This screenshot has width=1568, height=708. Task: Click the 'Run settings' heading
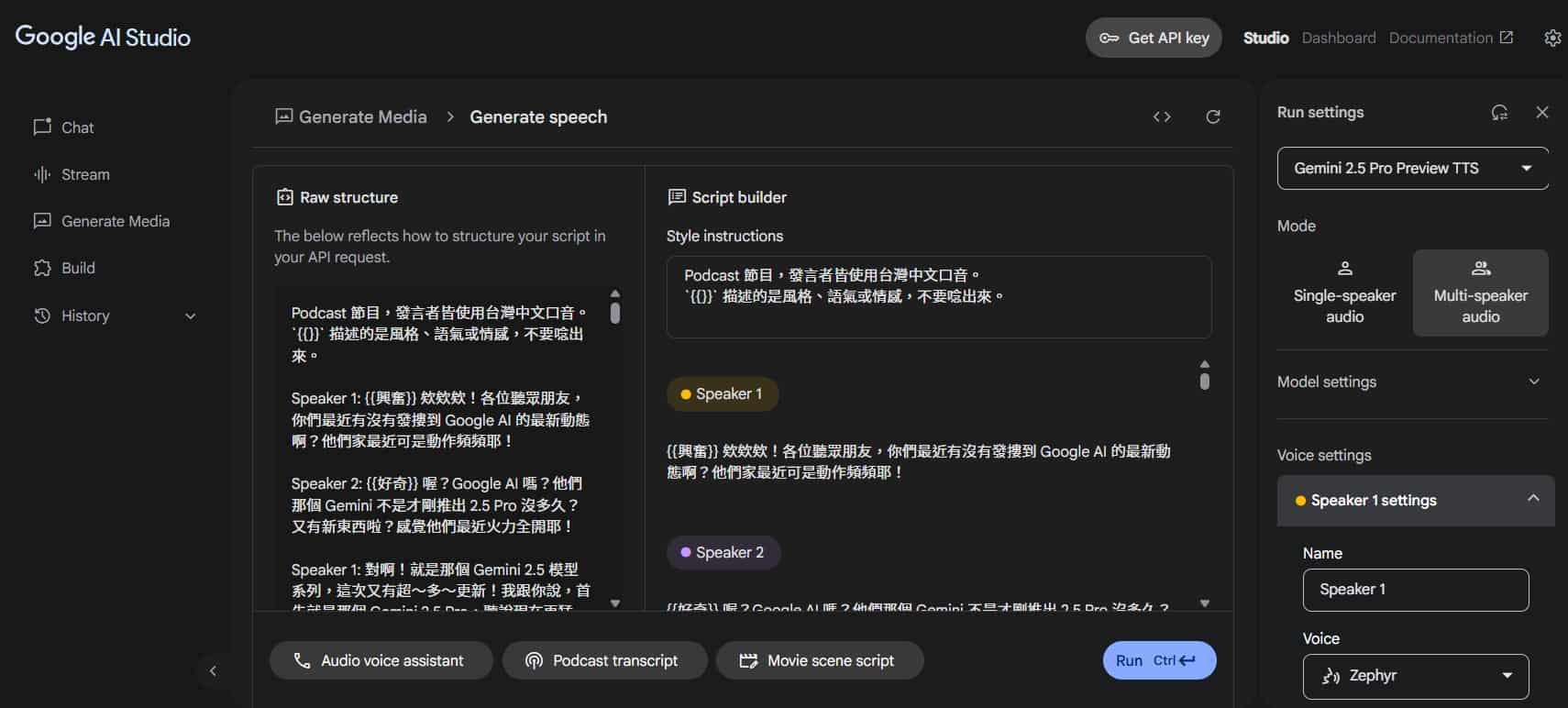tap(1320, 112)
